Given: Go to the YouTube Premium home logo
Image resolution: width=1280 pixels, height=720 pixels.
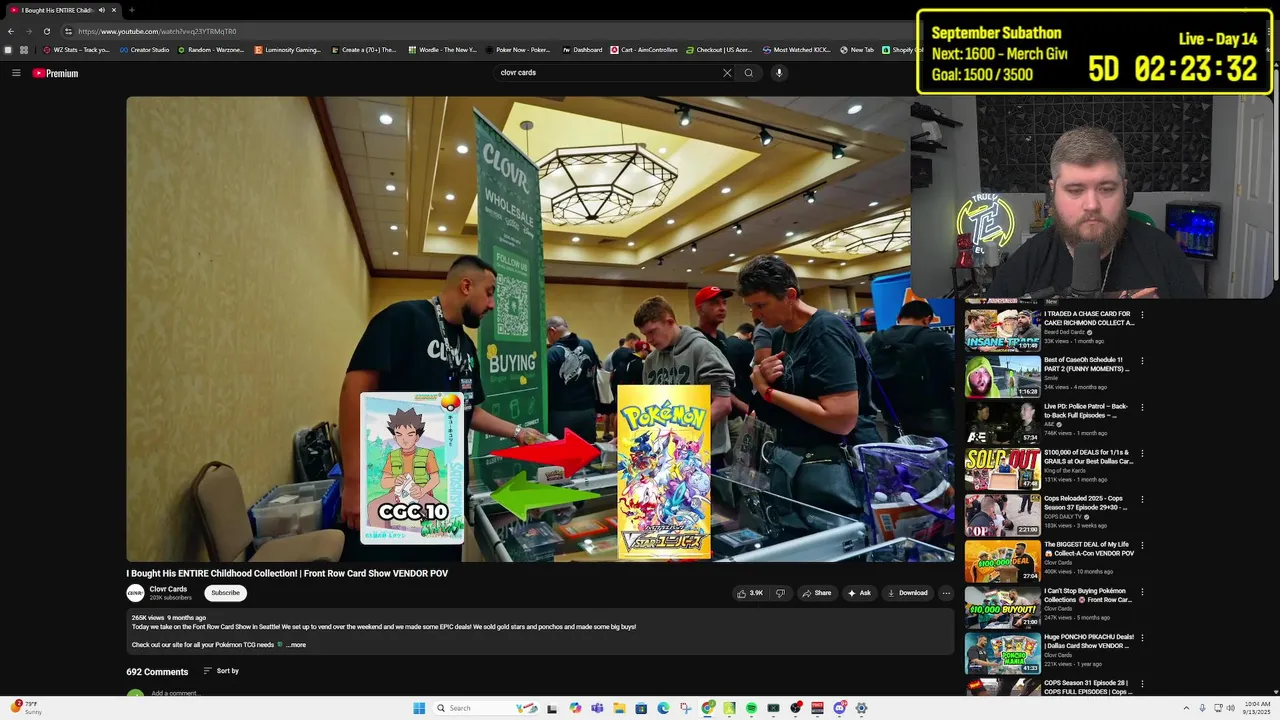Looking at the screenshot, I should coord(55,73).
